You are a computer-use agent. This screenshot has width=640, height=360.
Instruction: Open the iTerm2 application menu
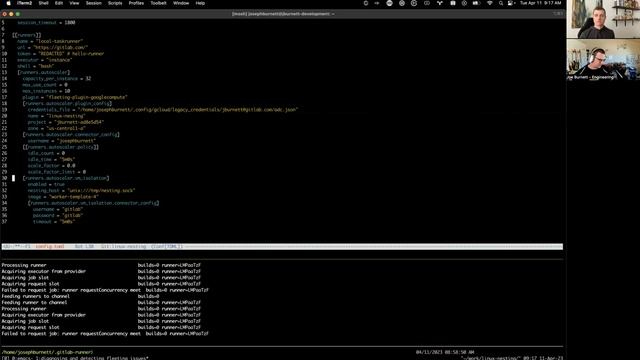[x=24, y=3]
